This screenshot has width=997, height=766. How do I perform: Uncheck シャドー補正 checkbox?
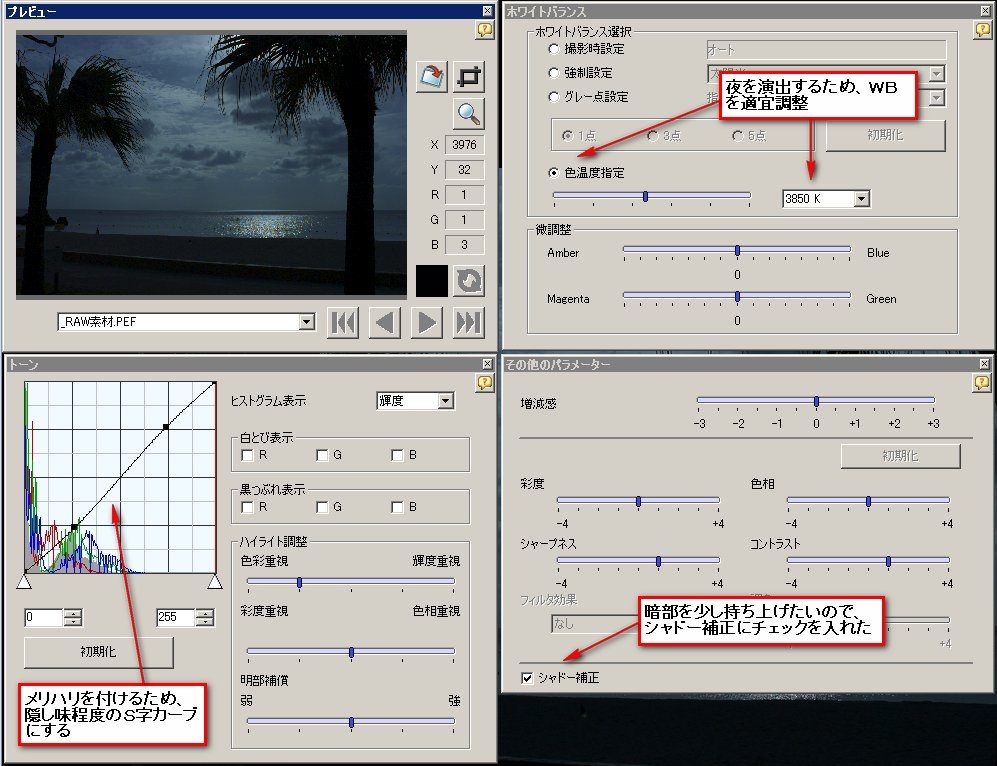pyautogui.click(x=526, y=678)
